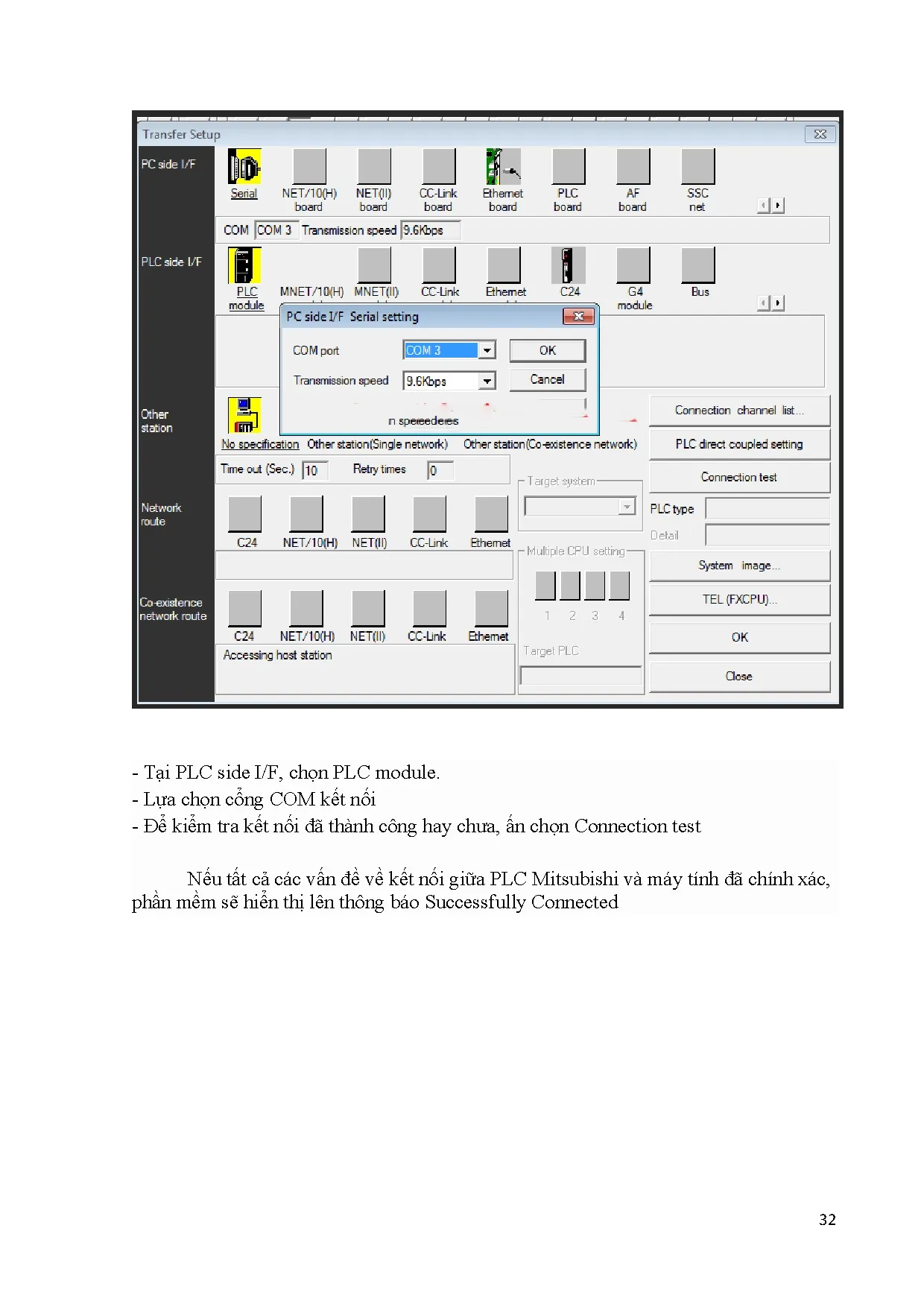Select the G4 module icon
Image resolution: width=924 pixels, height=1307 pixels.
633,265
